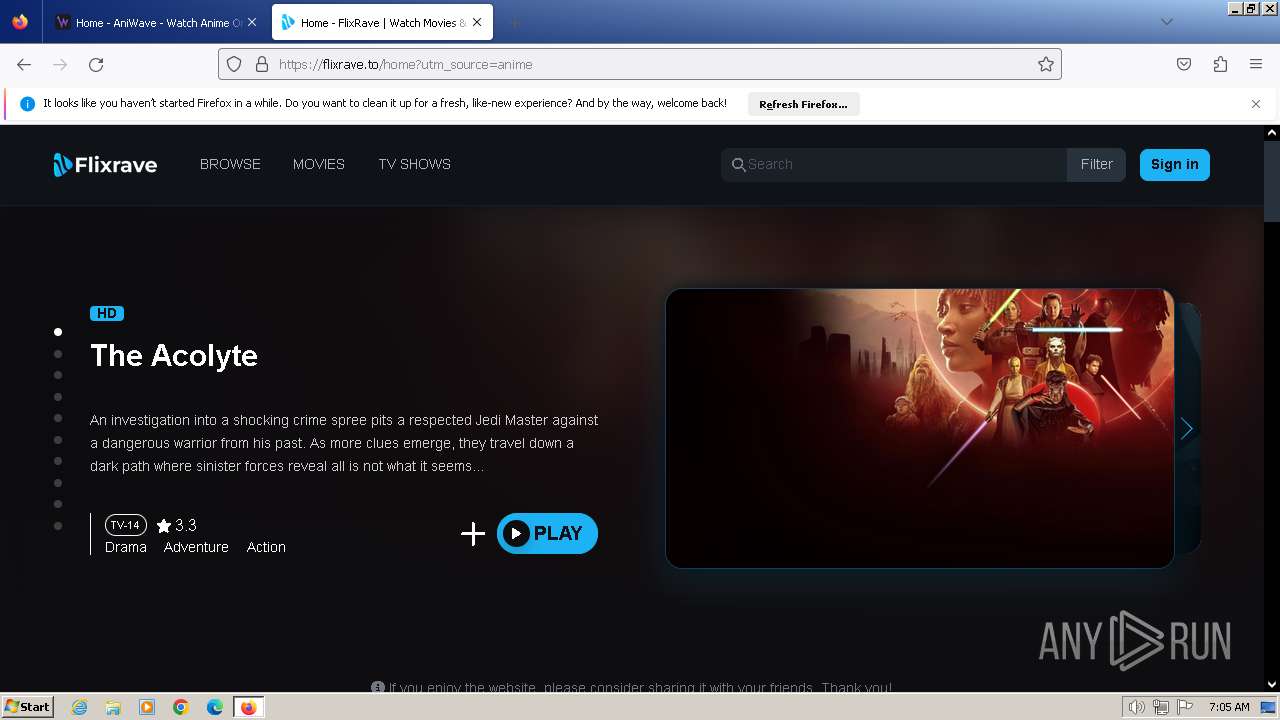Advance carousel with right chevron arrow

point(1186,429)
